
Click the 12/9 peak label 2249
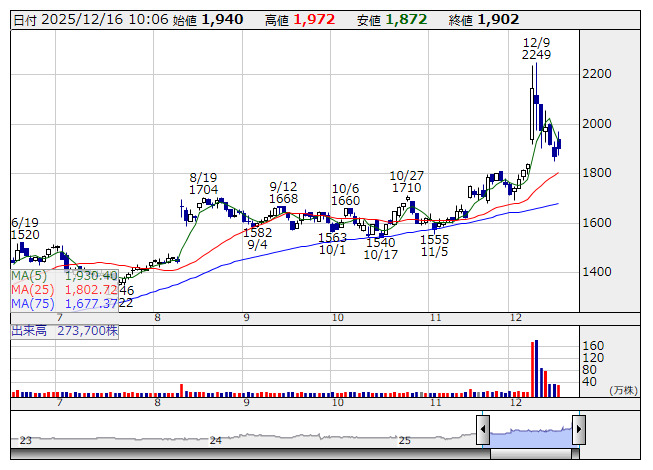point(536,55)
